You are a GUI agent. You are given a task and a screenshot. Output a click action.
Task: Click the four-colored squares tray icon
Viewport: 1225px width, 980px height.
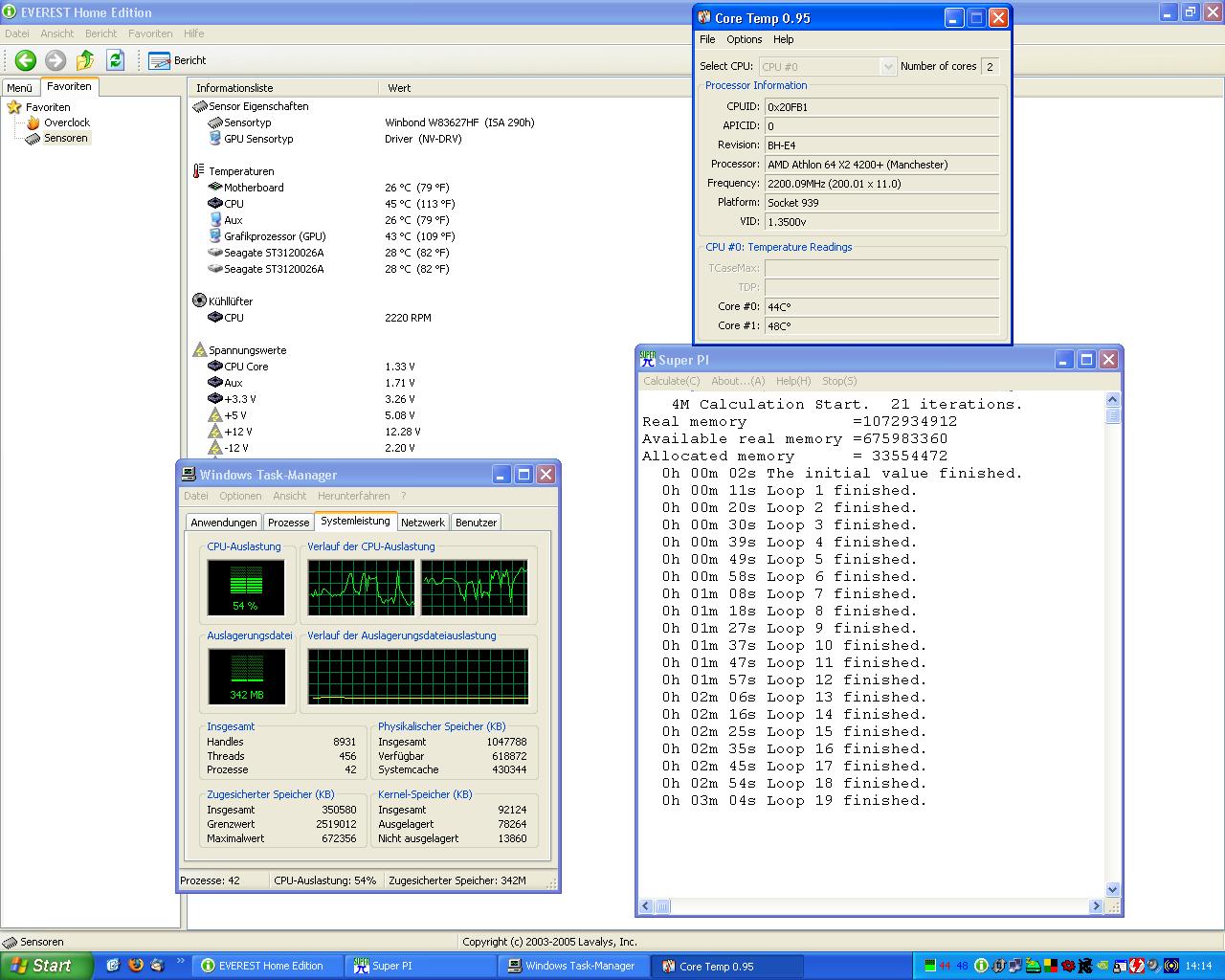1051,966
